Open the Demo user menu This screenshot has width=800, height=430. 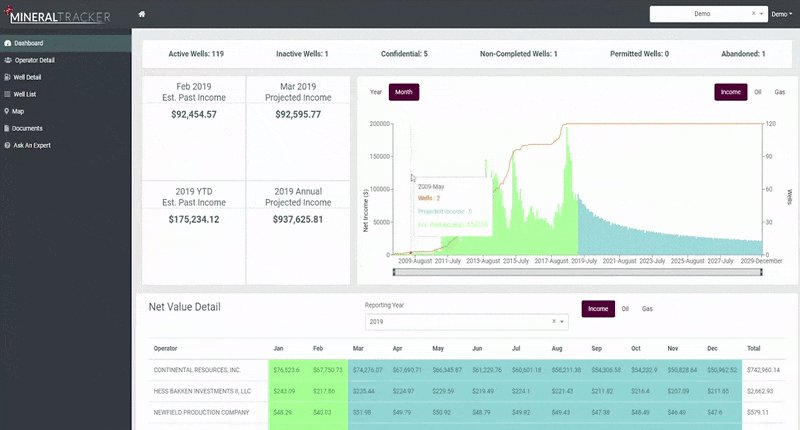(782, 14)
